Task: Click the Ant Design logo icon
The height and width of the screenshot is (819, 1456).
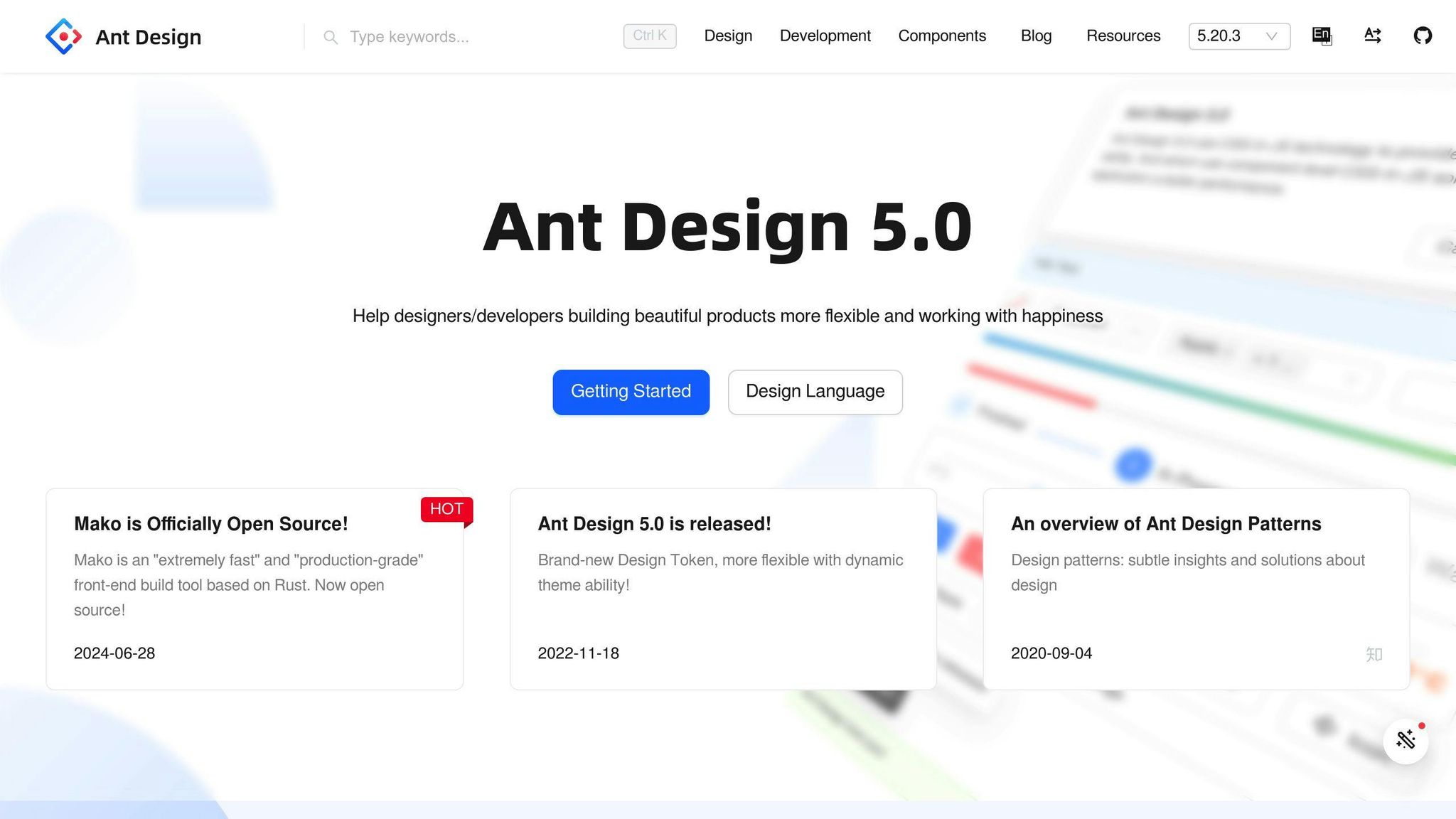Action: pyautogui.click(x=63, y=36)
